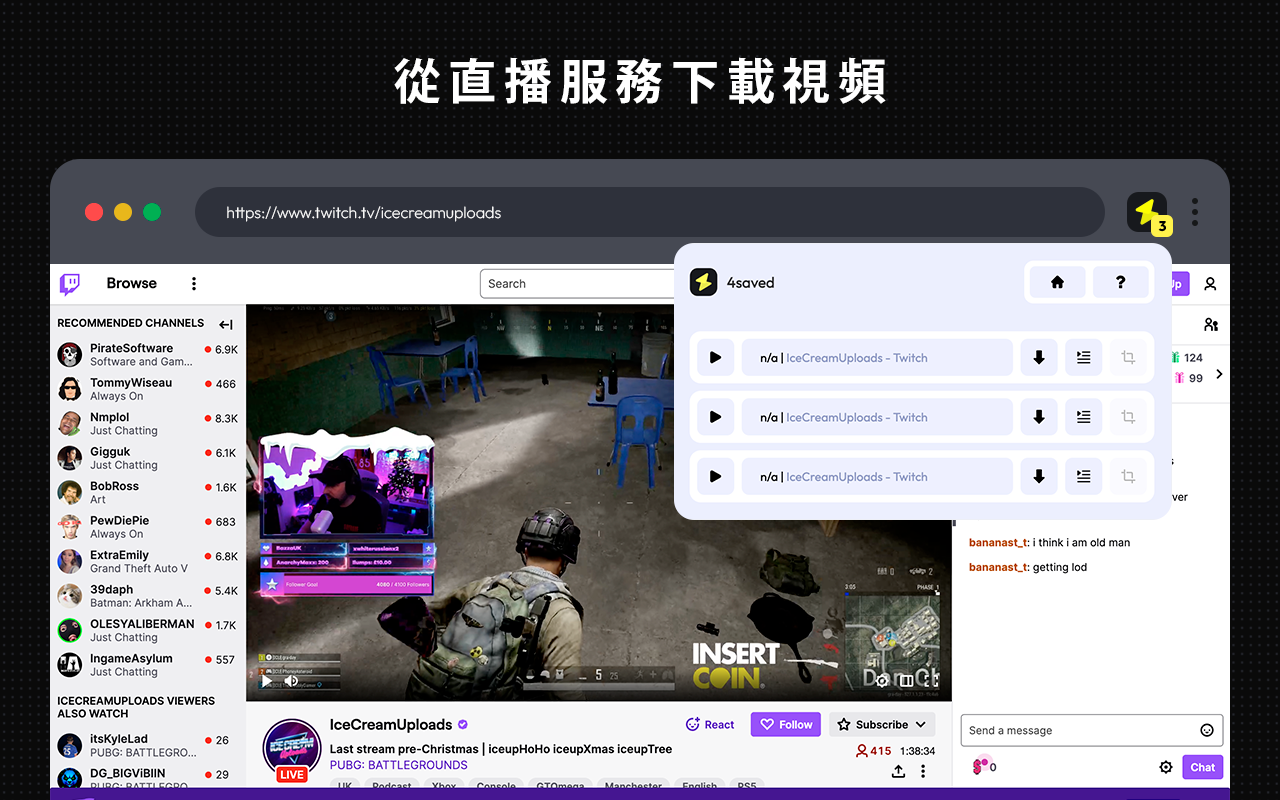Click the IceCreamUploads channel name
The image size is (1280, 800).
click(x=391, y=725)
